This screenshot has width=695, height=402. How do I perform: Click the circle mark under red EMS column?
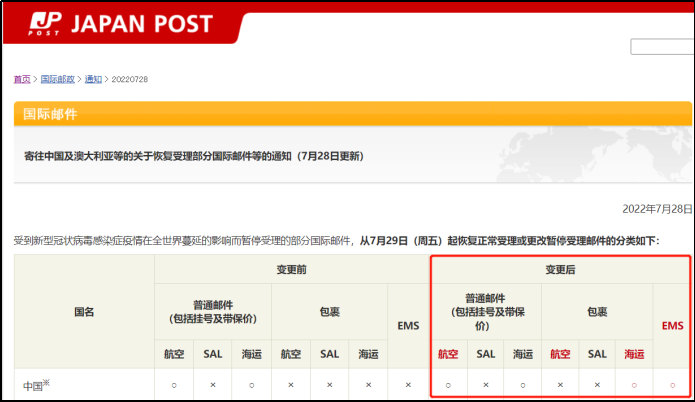click(672, 385)
